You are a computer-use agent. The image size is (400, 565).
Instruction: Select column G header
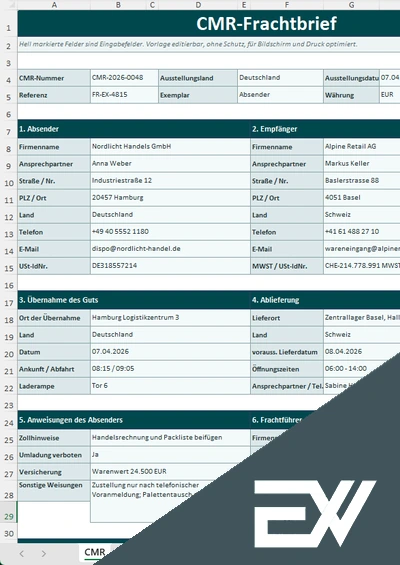click(x=351, y=5)
